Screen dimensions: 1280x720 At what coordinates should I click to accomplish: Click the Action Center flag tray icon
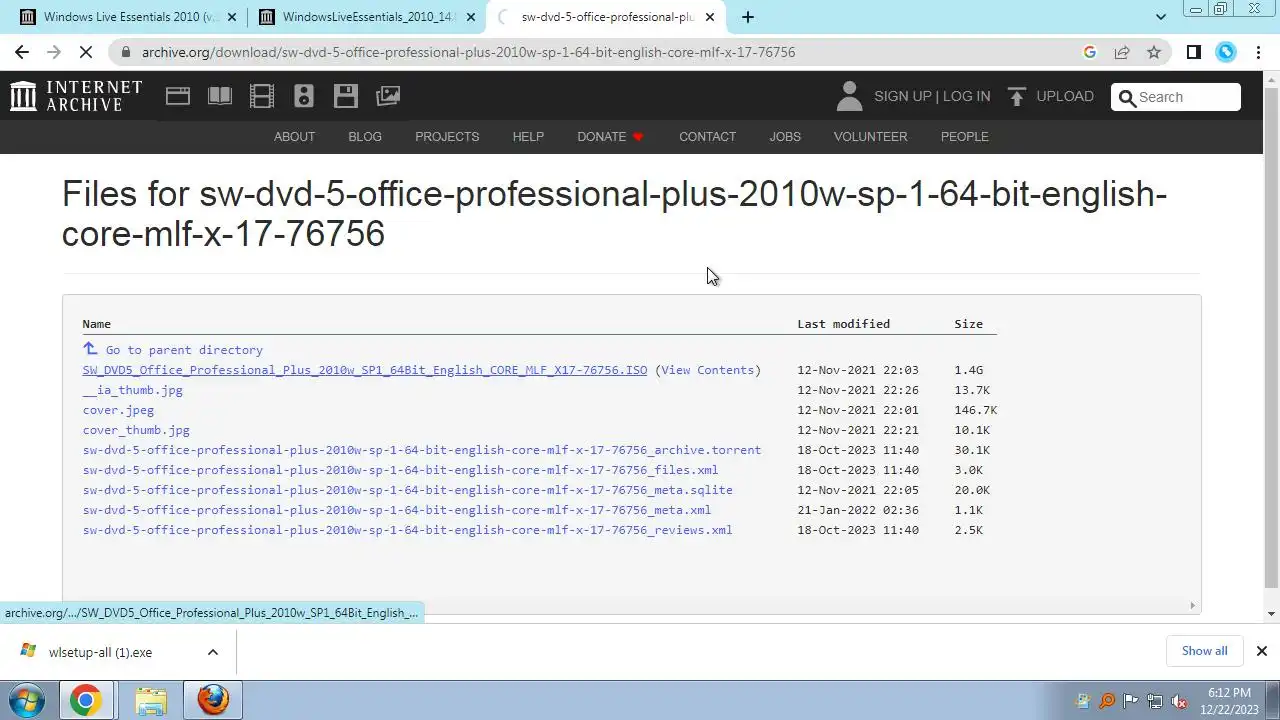click(1131, 701)
